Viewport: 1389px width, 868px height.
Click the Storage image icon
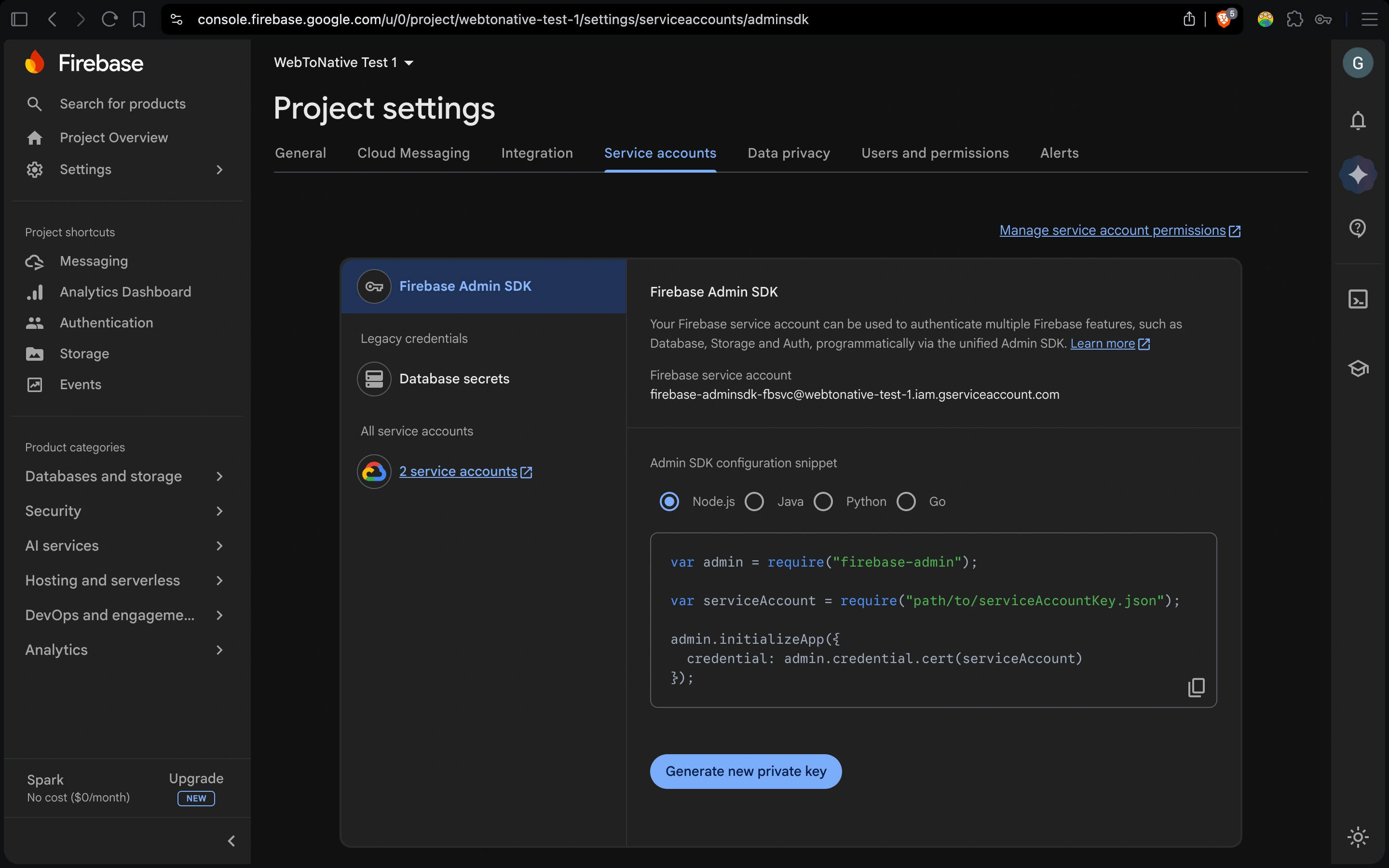(x=34, y=354)
